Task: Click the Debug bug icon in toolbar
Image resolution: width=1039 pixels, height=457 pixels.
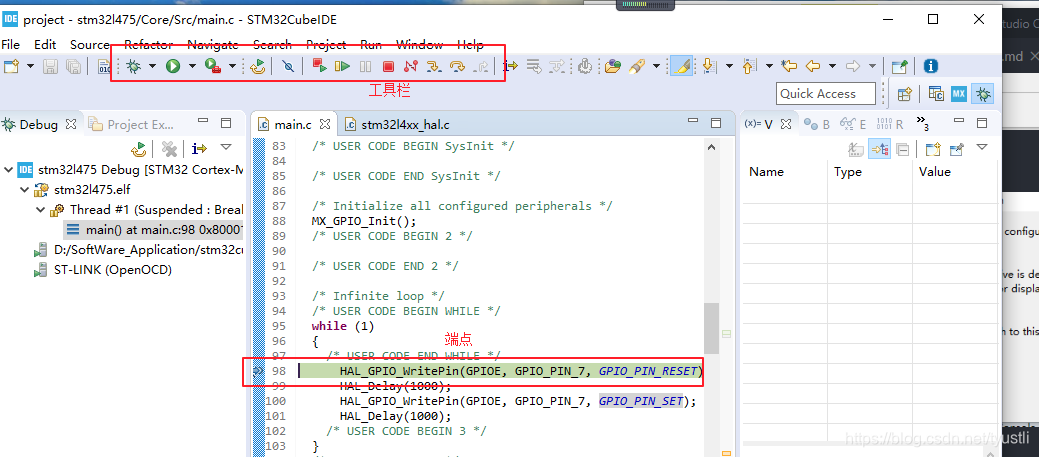Action: click(x=135, y=66)
